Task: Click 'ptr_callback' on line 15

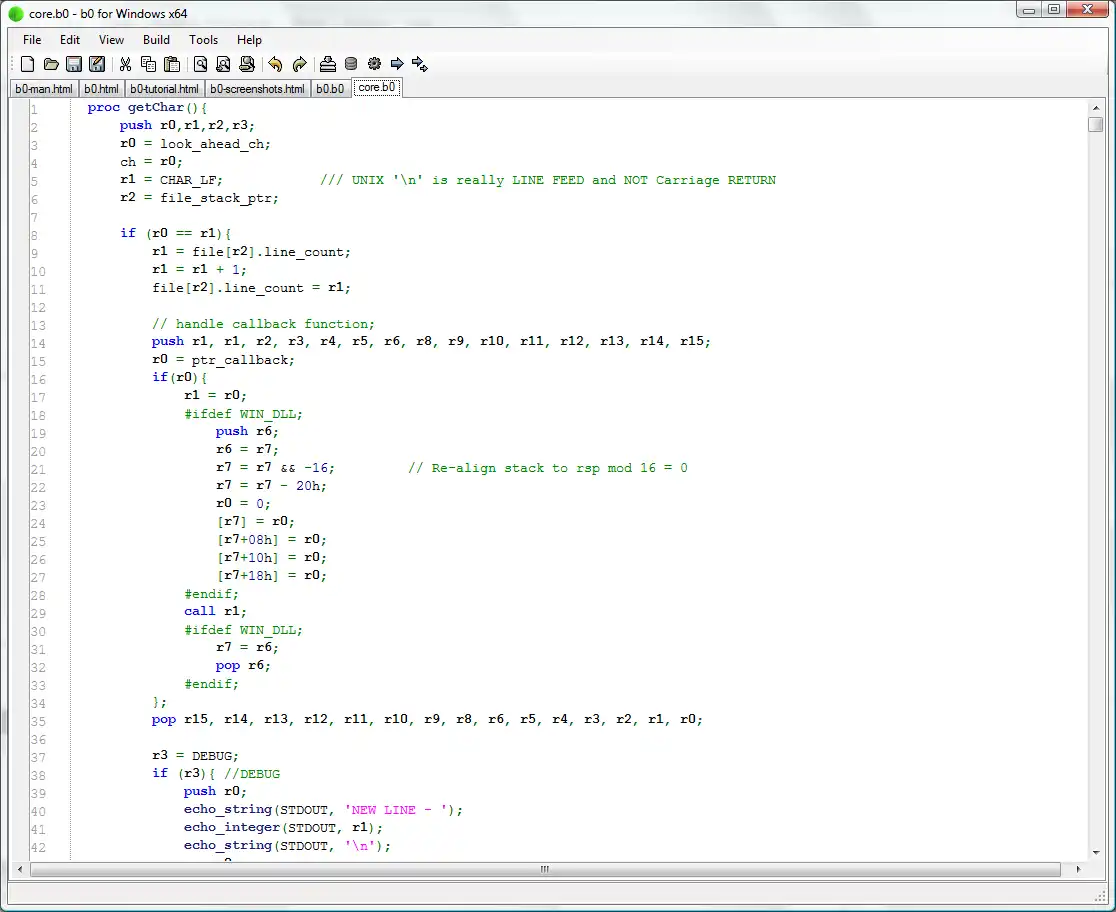Action: (240, 360)
